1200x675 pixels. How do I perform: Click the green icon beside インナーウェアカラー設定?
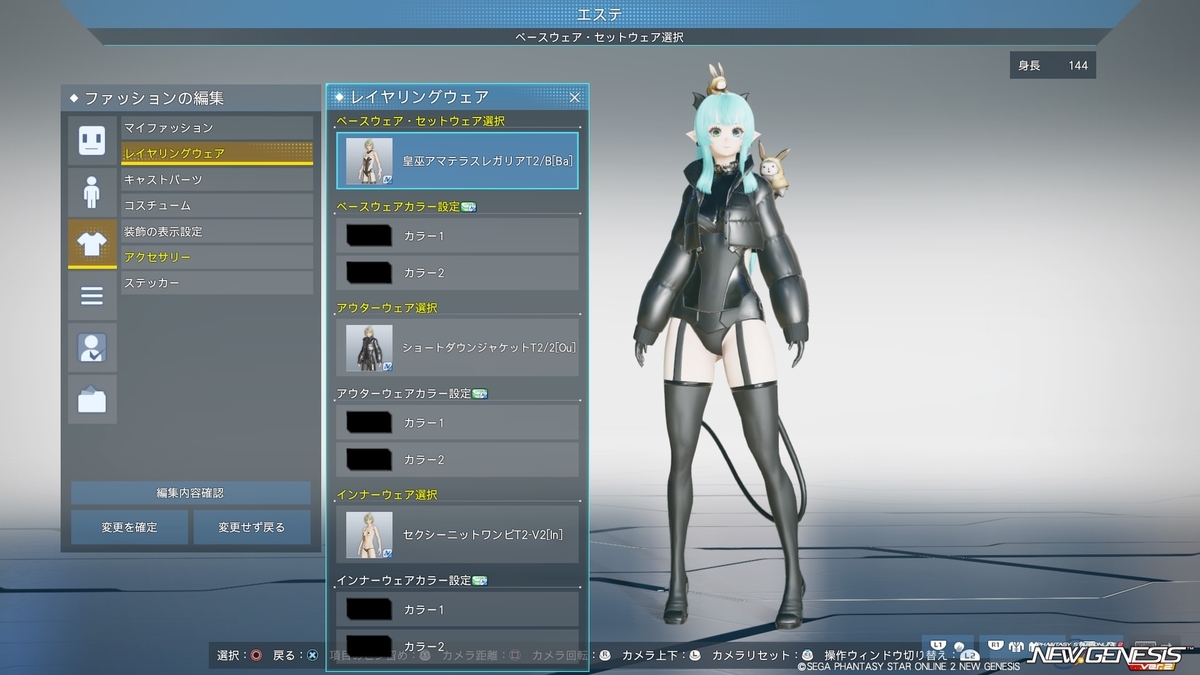tap(479, 581)
